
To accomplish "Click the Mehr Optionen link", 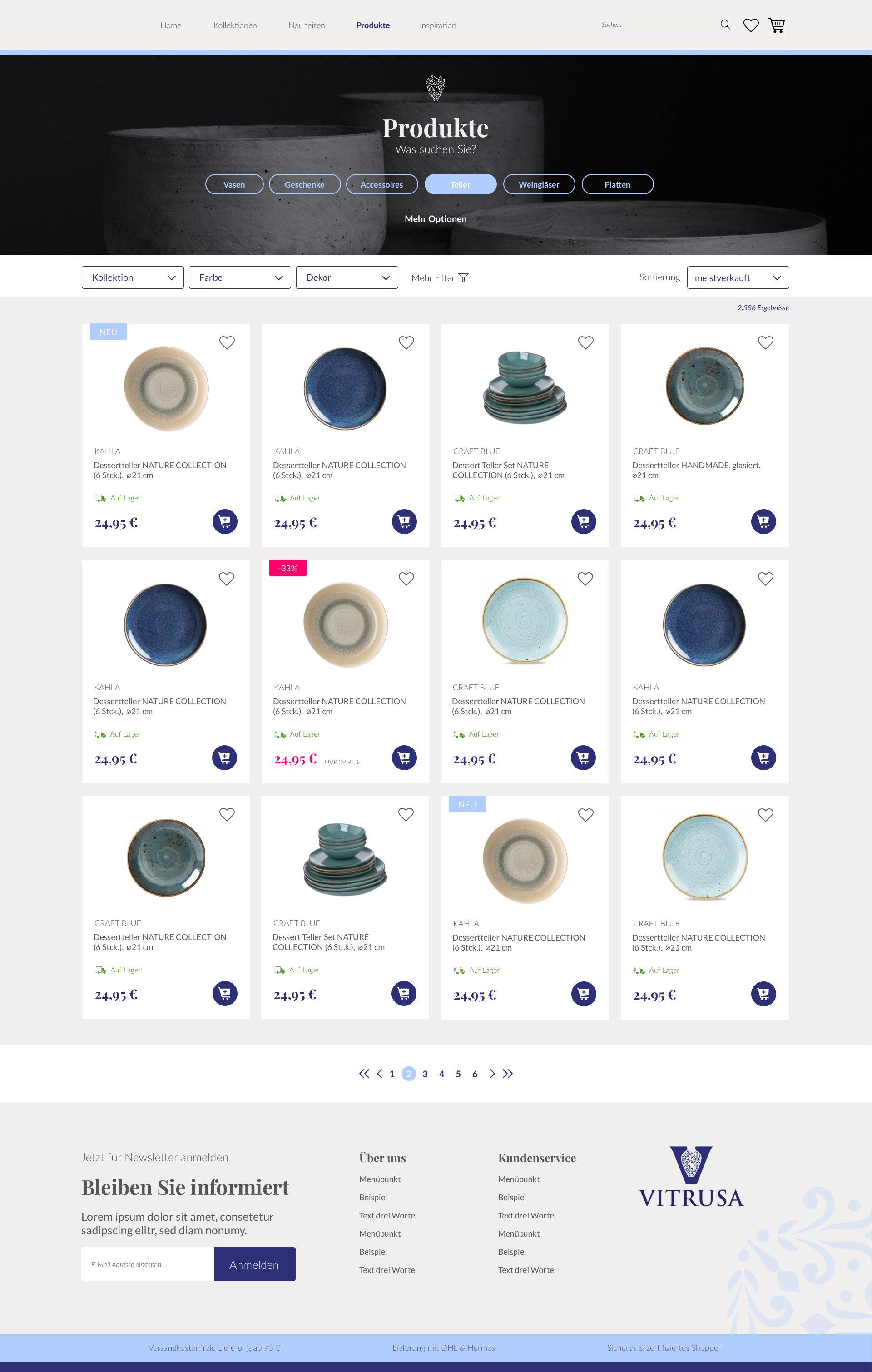I will (x=436, y=219).
